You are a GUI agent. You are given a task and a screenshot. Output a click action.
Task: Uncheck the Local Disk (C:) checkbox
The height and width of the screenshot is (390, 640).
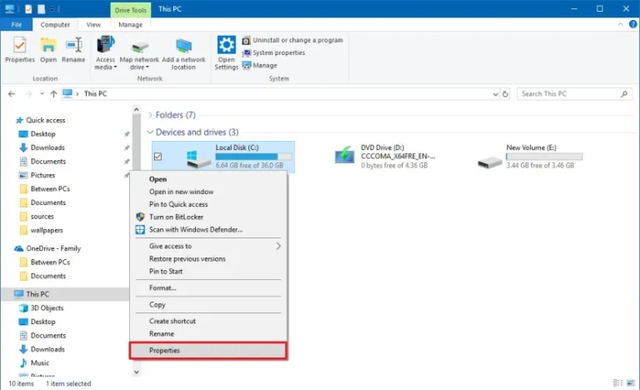pyautogui.click(x=158, y=156)
